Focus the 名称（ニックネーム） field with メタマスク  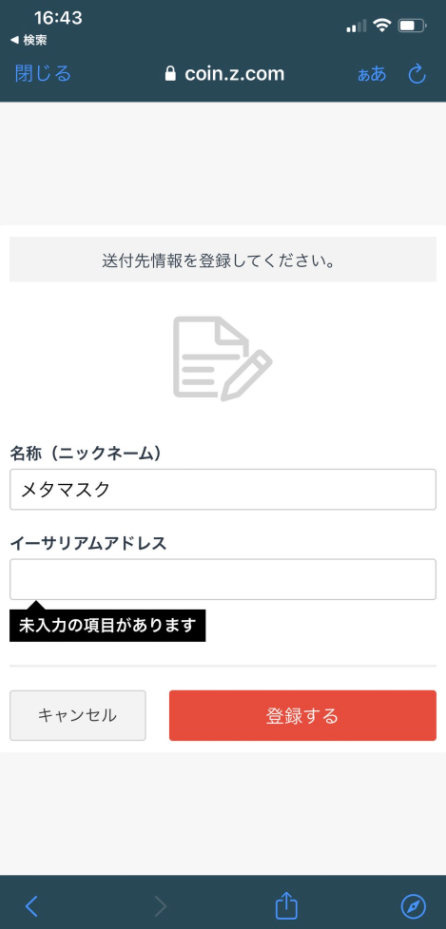coord(223,489)
